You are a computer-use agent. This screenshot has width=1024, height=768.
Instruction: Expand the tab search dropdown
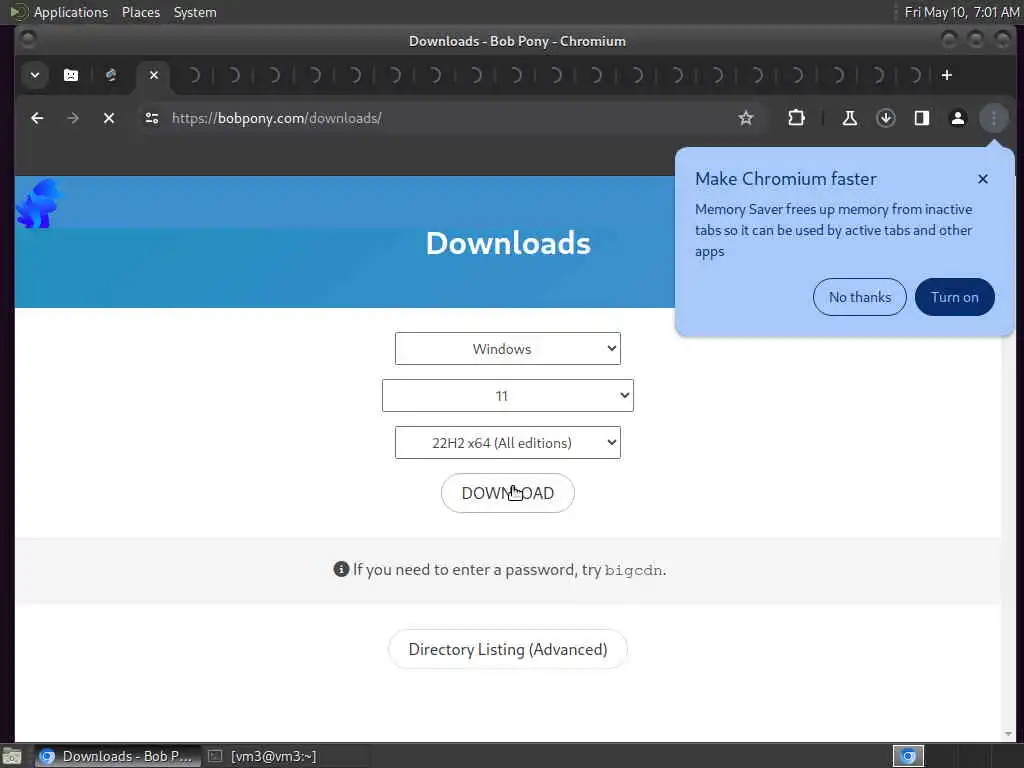(x=35, y=75)
